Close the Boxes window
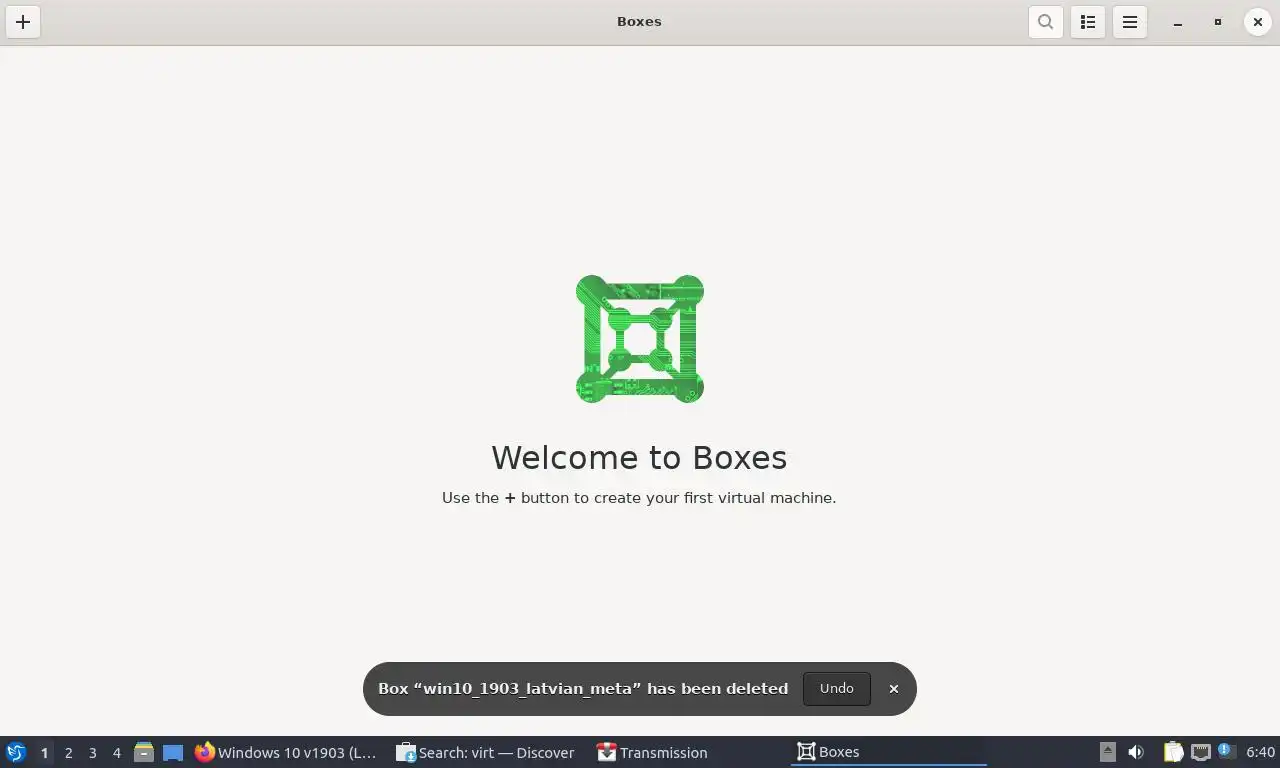The height and width of the screenshot is (768, 1280). point(1257,22)
